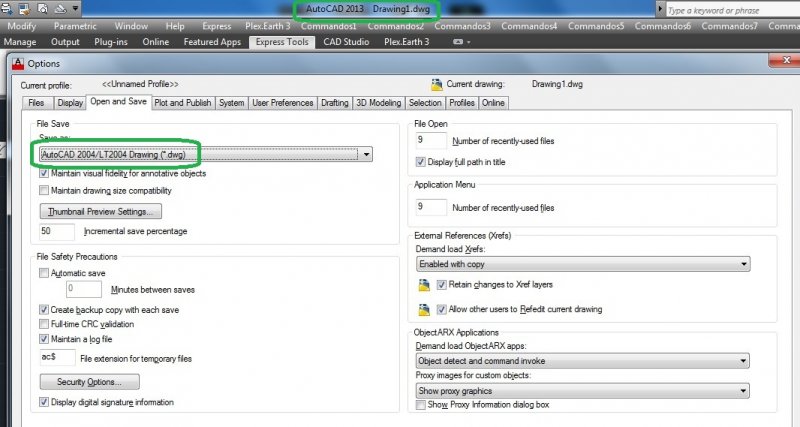Click the Security Options button
The image size is (800, 427).
(89, 382)
